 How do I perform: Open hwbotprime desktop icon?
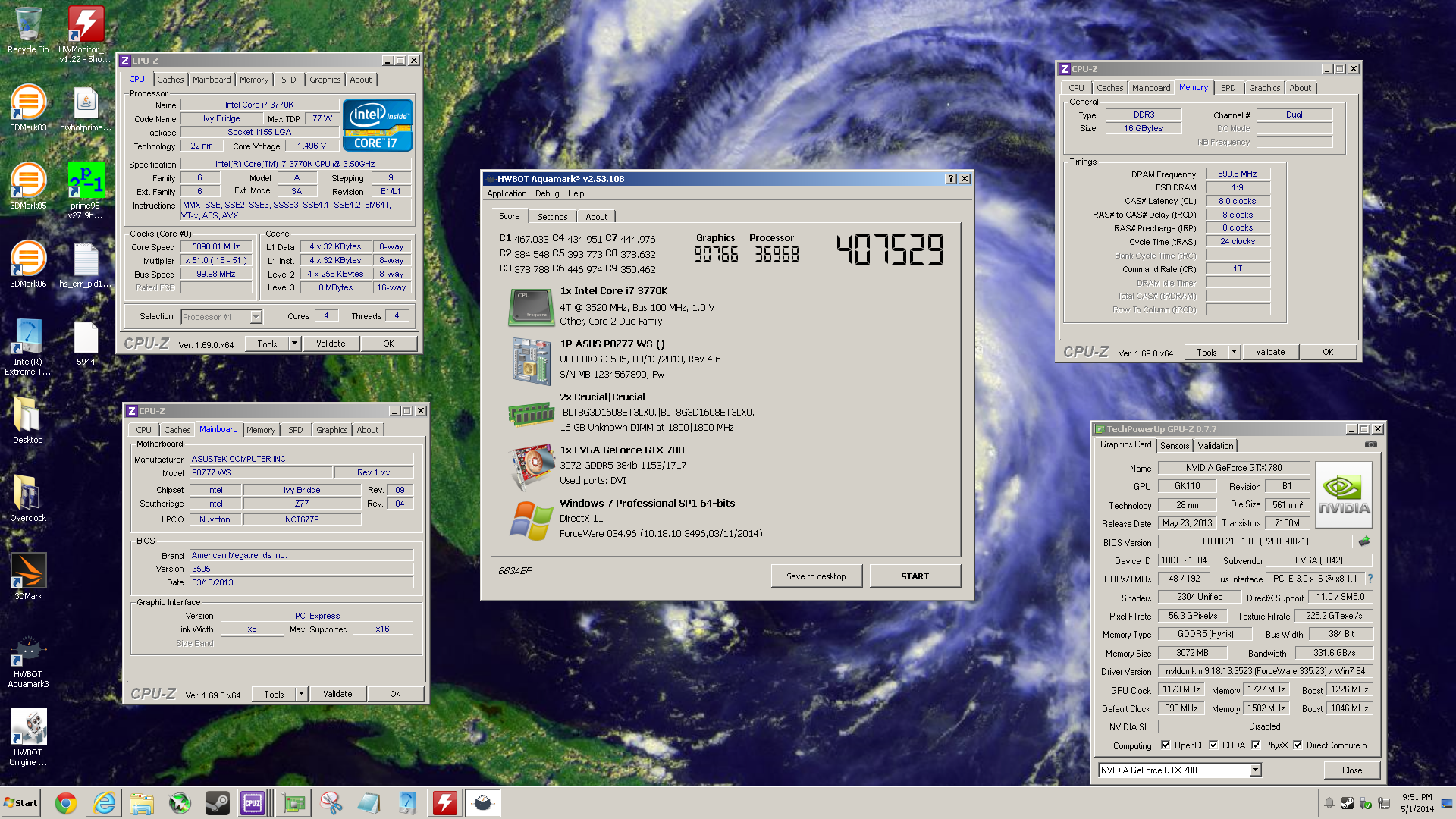coord(86,108)
